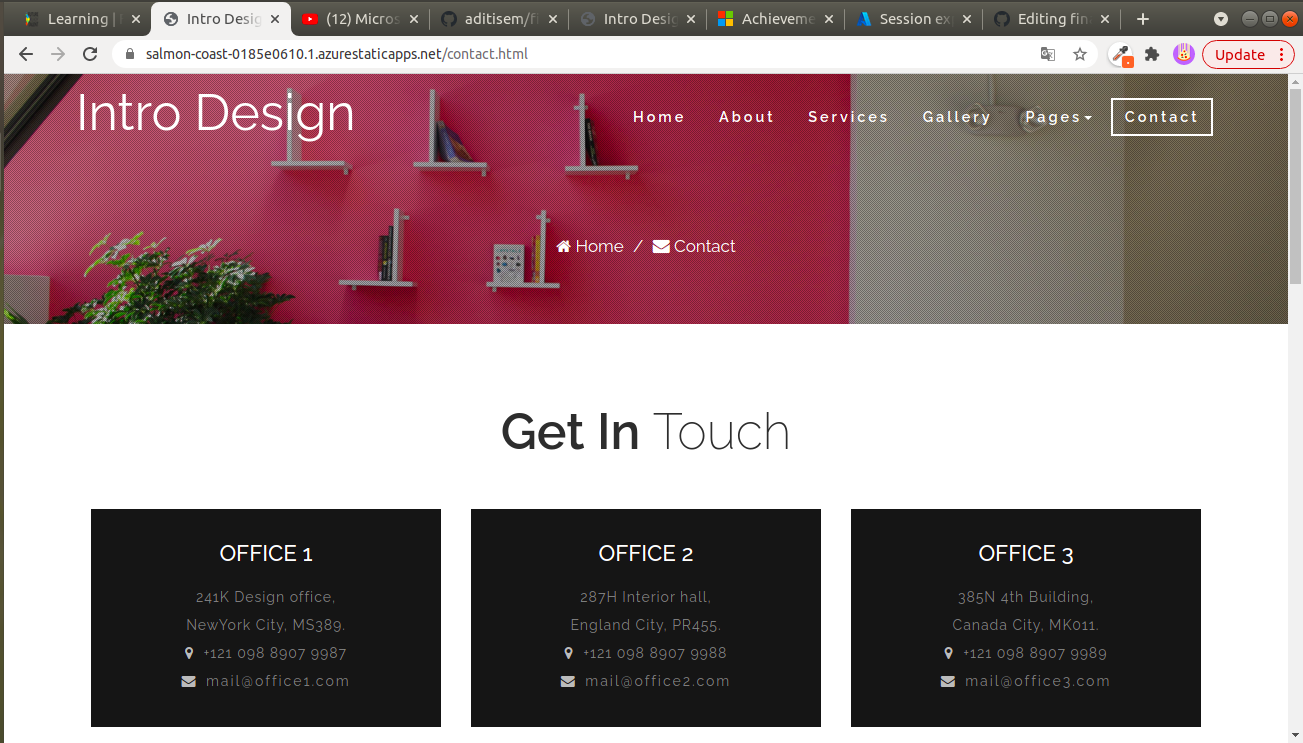
Task: Click the lock icon in address bar
Action: pos(129,54)
